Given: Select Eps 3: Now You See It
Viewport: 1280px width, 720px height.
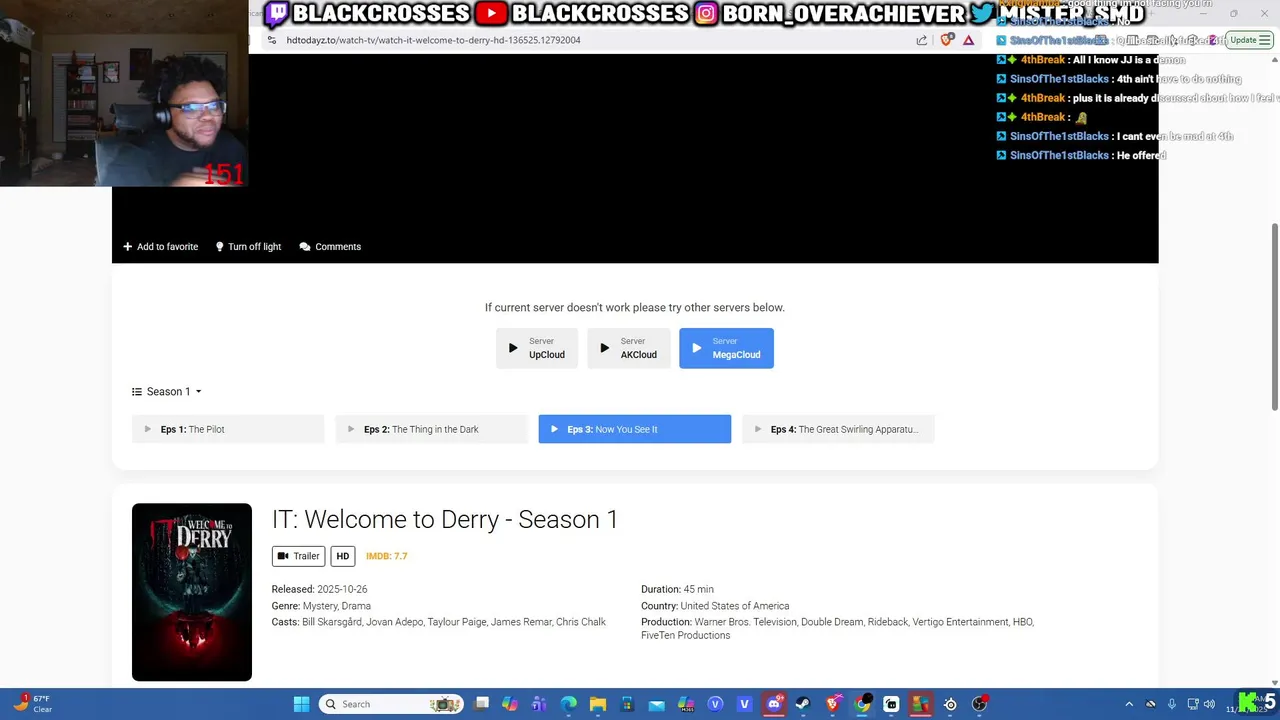Looking at the screenshot, I should (635, 429).
